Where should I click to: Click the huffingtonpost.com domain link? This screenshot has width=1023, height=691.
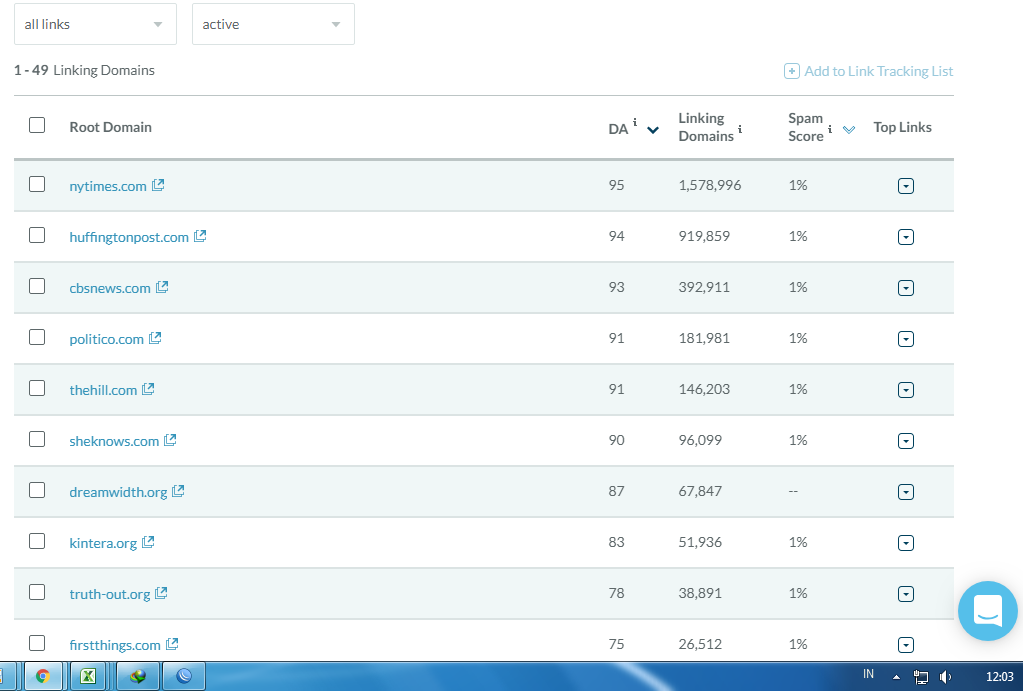pyautogui.click(x=129, y=237)
